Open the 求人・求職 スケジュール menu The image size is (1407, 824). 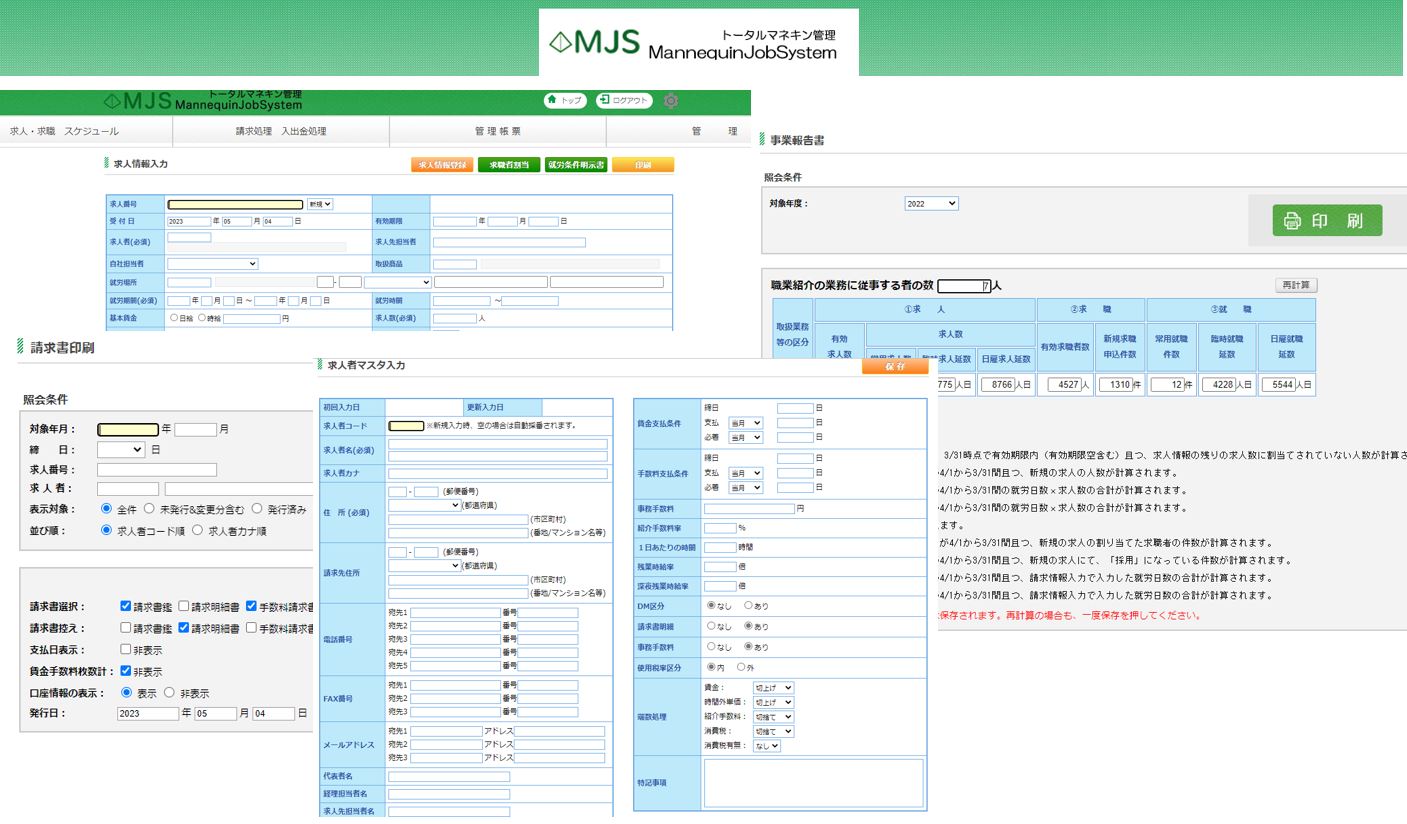(64, 131)
